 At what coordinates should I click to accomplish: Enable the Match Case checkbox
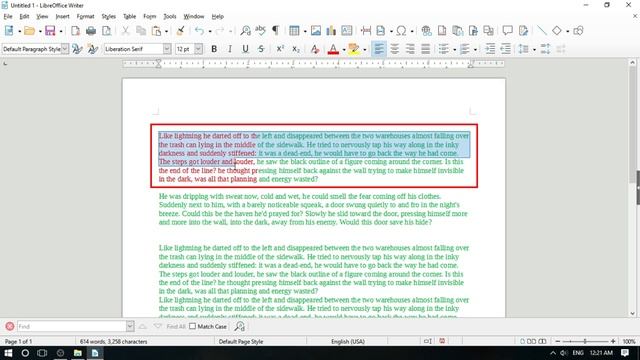tap(193, 326)
